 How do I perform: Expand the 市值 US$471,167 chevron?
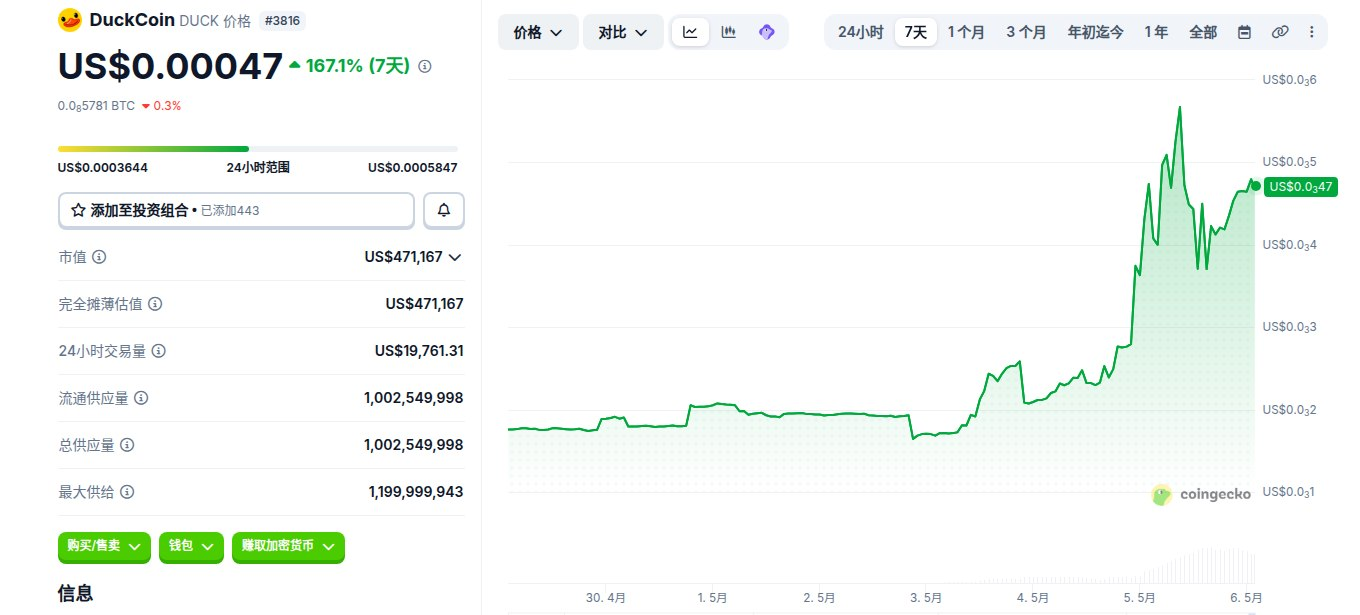[x=455, y=257]
